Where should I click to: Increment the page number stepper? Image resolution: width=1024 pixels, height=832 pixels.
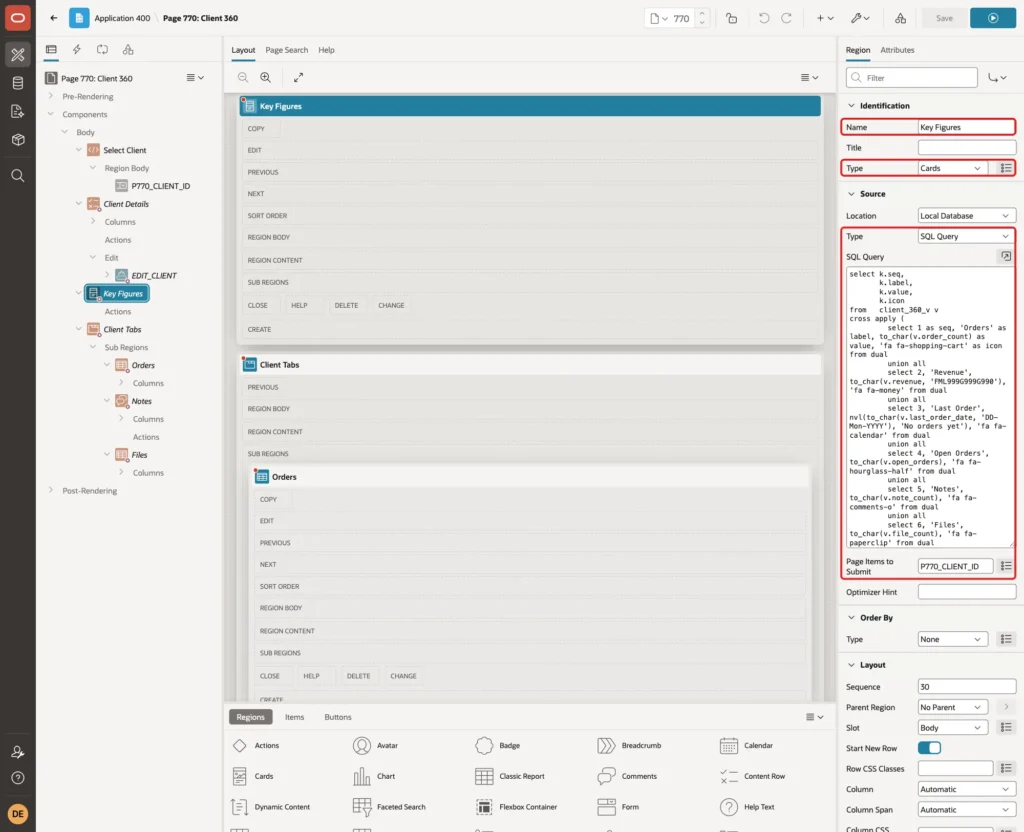pyautogui.click(x=702, y=14)
